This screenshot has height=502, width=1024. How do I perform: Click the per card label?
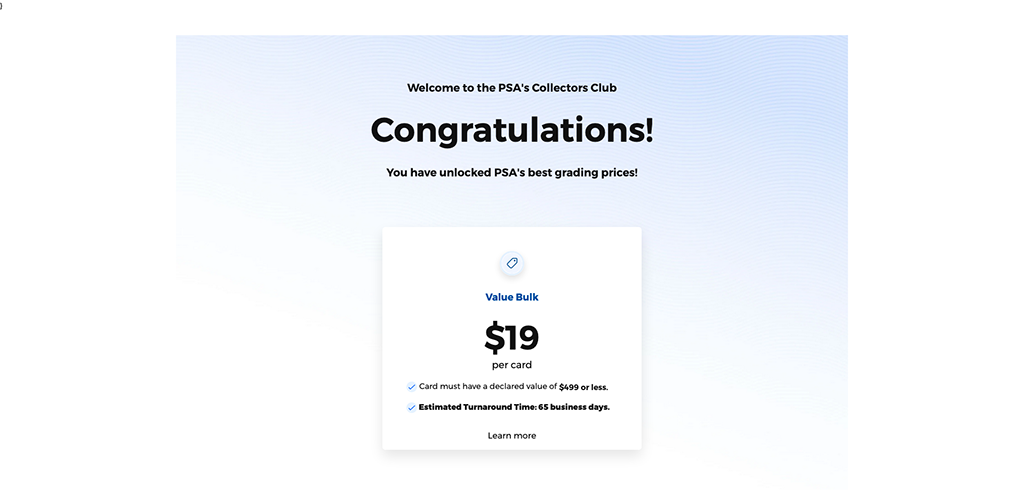[512, 365]
